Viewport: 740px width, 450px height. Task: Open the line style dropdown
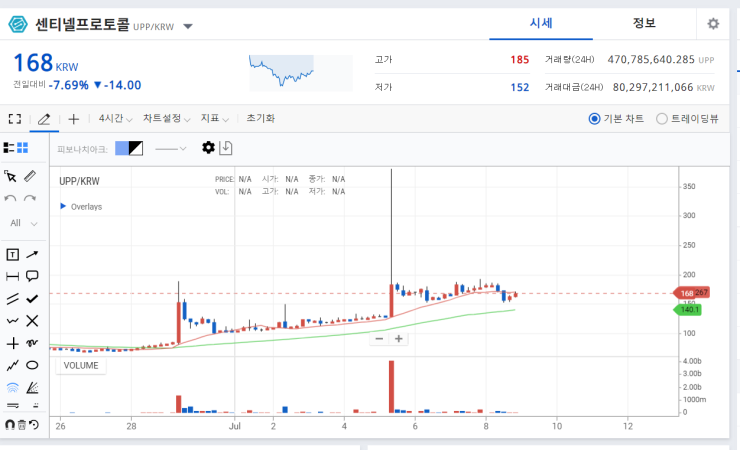click(170, 149)
